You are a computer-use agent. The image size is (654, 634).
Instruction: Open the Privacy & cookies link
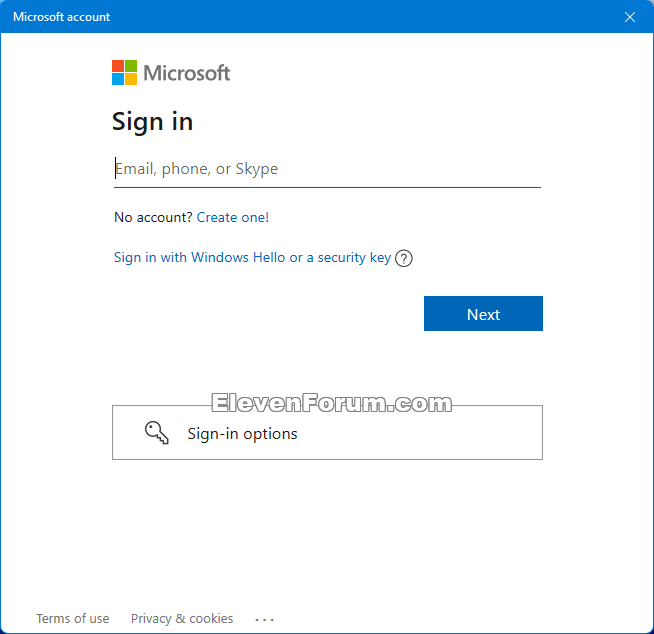pyautogui.click(x=182, y=619)
